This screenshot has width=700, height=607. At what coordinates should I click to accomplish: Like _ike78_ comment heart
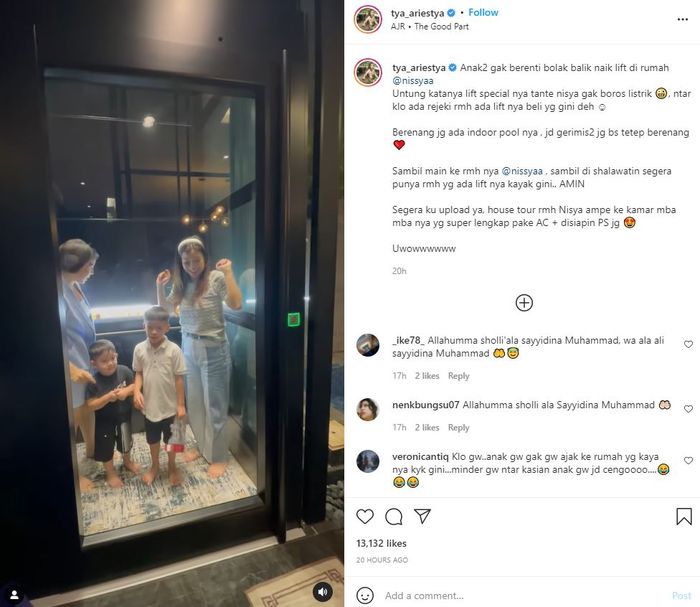click(x=688, y=344)
